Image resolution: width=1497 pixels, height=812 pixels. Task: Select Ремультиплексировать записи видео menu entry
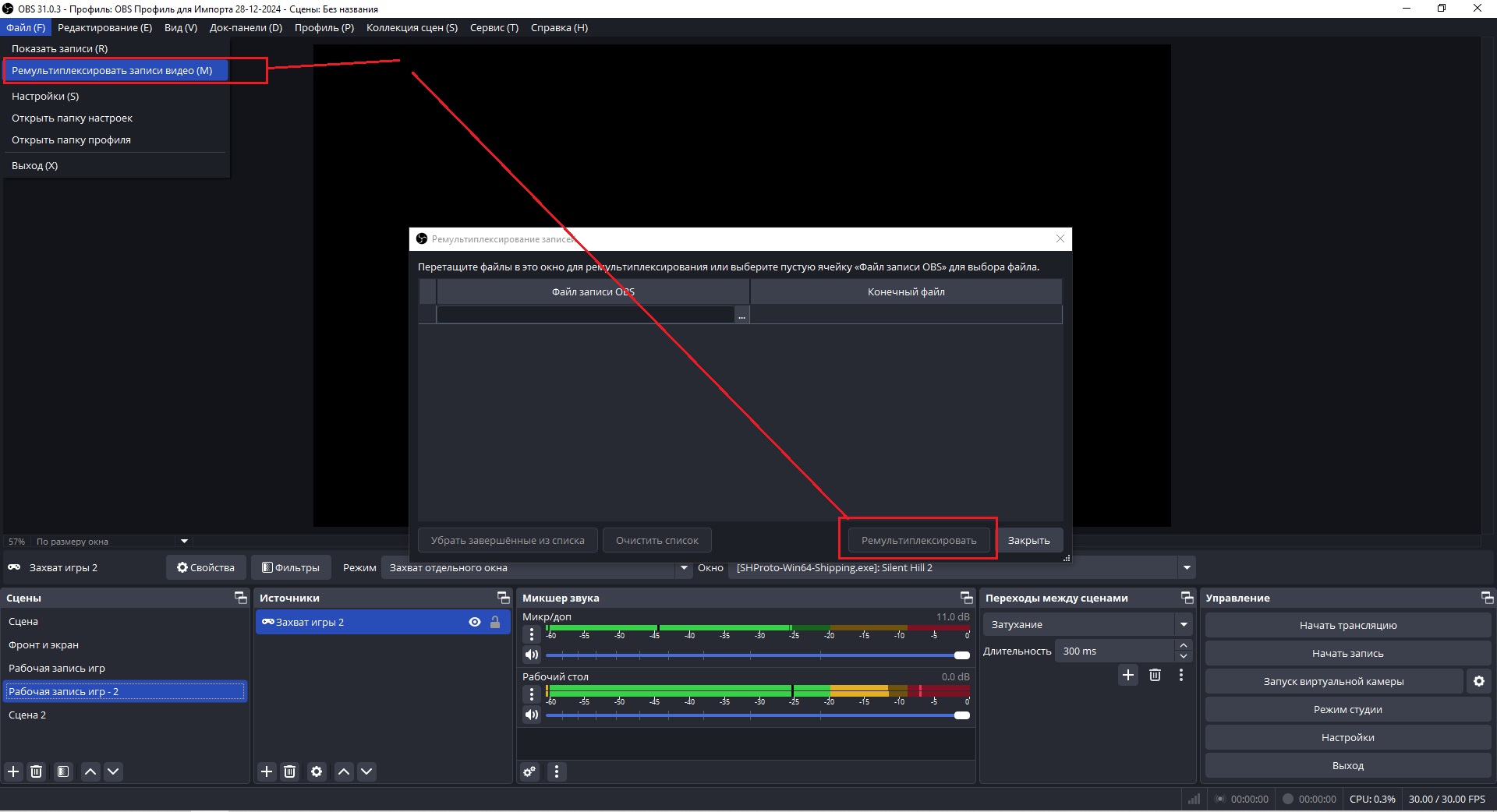pyautogui.click(x=115, y=70)
